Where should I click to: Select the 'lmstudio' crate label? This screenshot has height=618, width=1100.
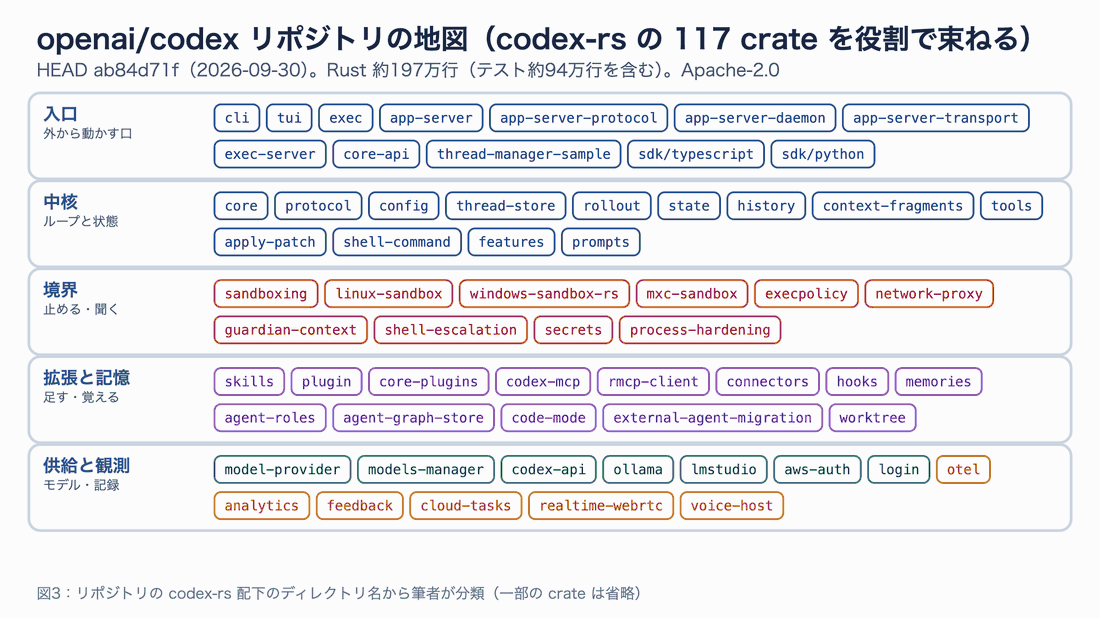click(x=724, y=469)
